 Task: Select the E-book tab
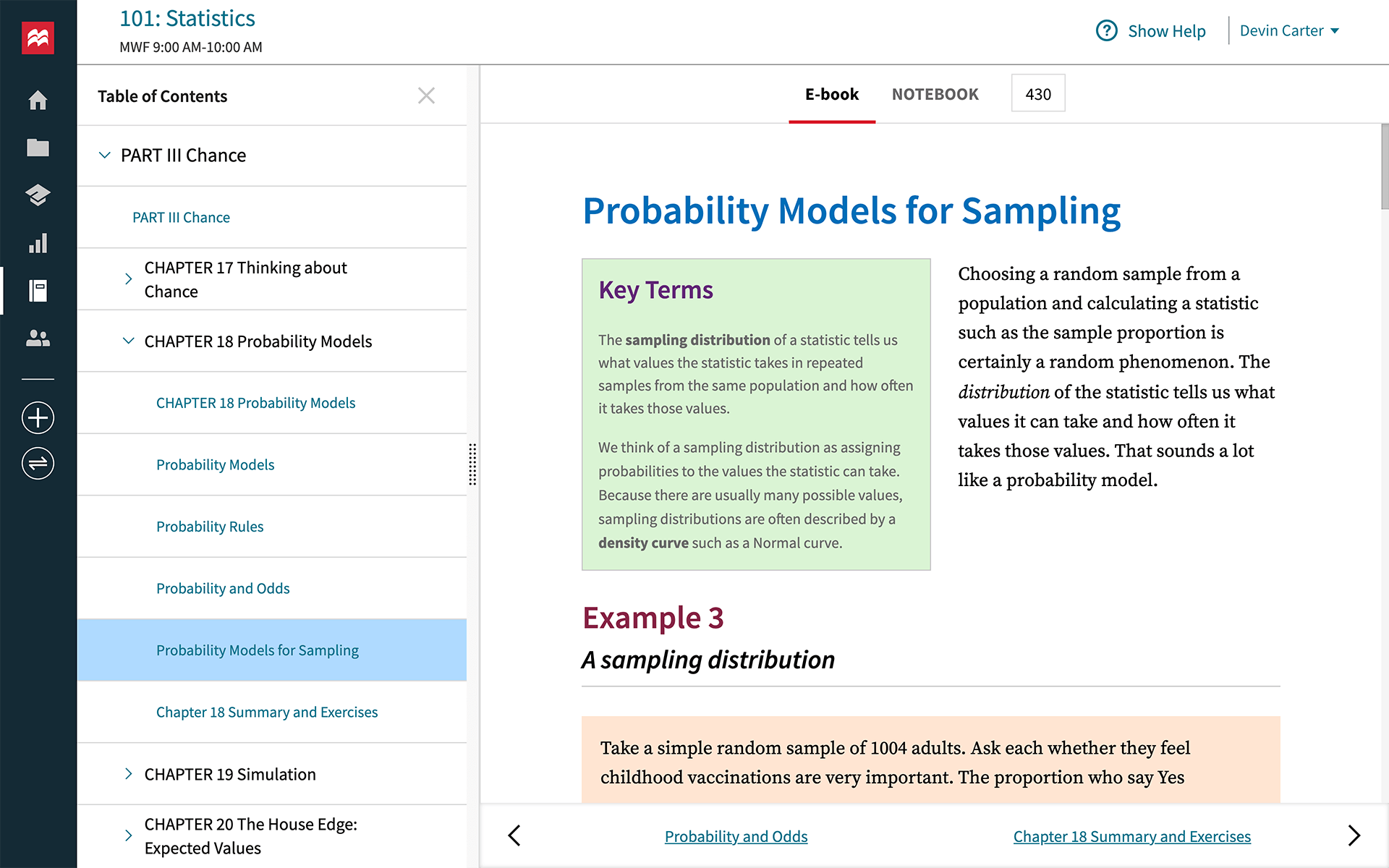point(831,94)
